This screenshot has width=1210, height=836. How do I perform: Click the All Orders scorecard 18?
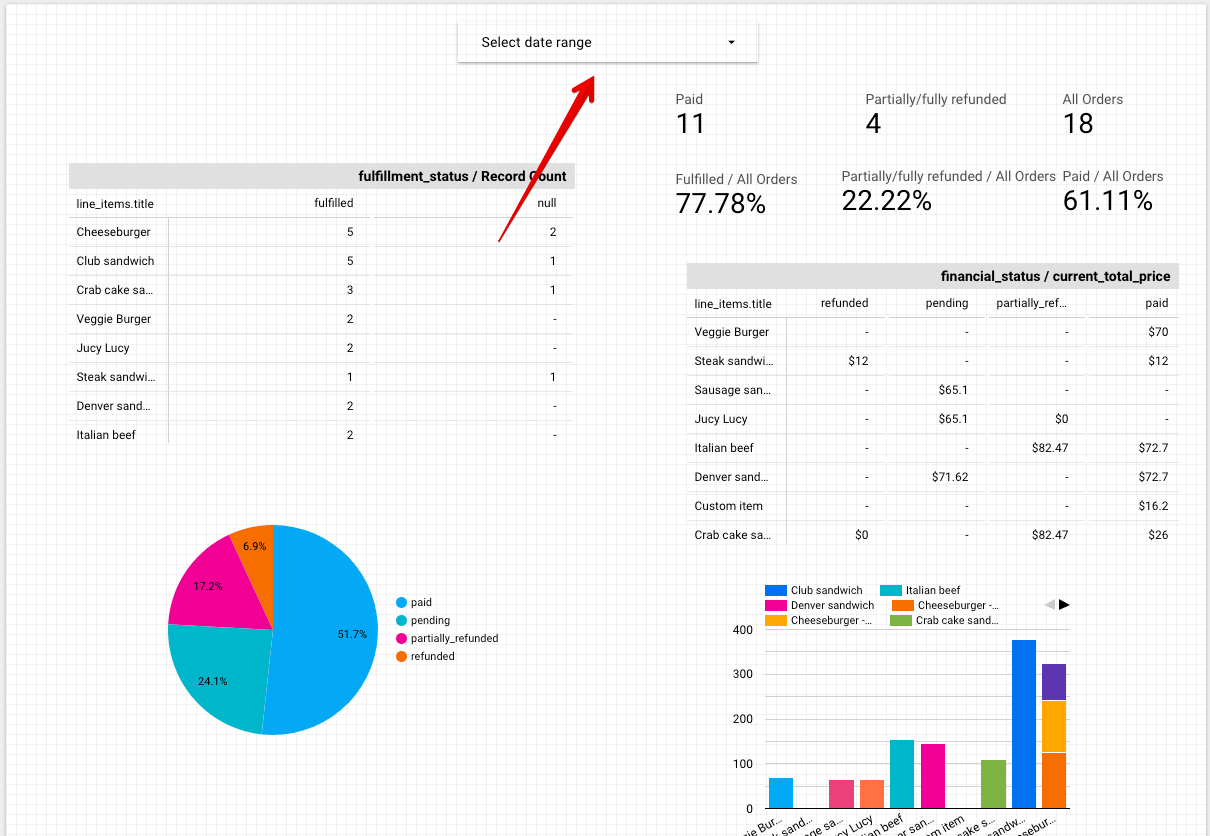[x=1078, y=124]
